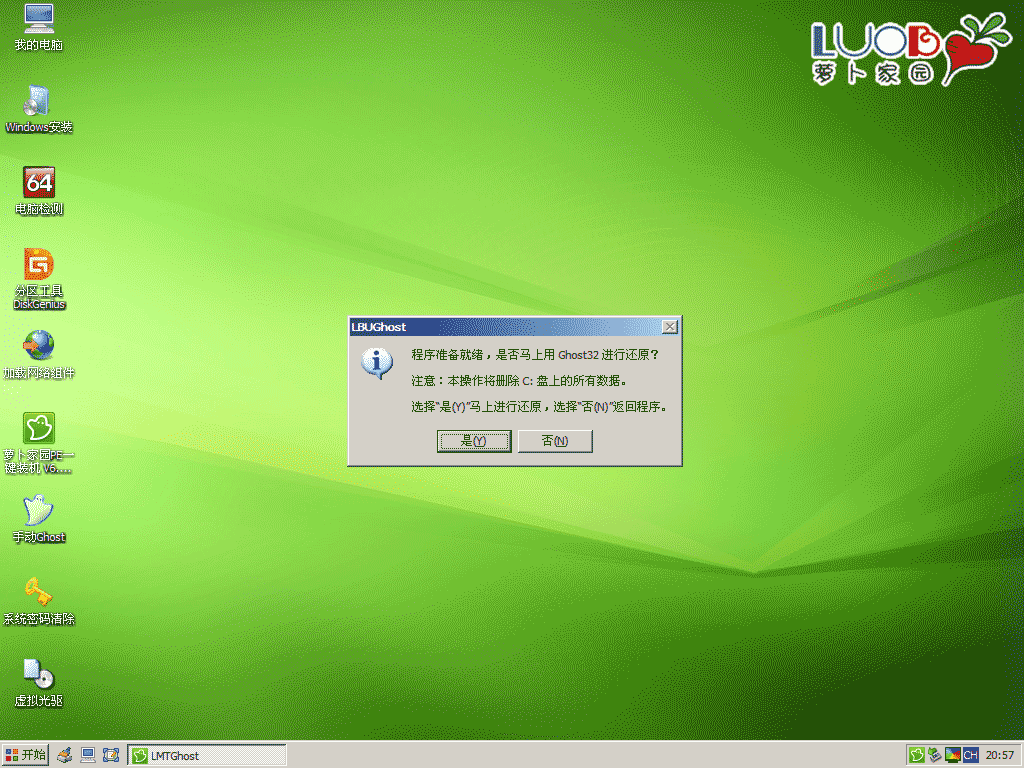This screenshot has width=1024, height=768.
Task: Click the CH input language indicator
Action: (x=970, y=755)
